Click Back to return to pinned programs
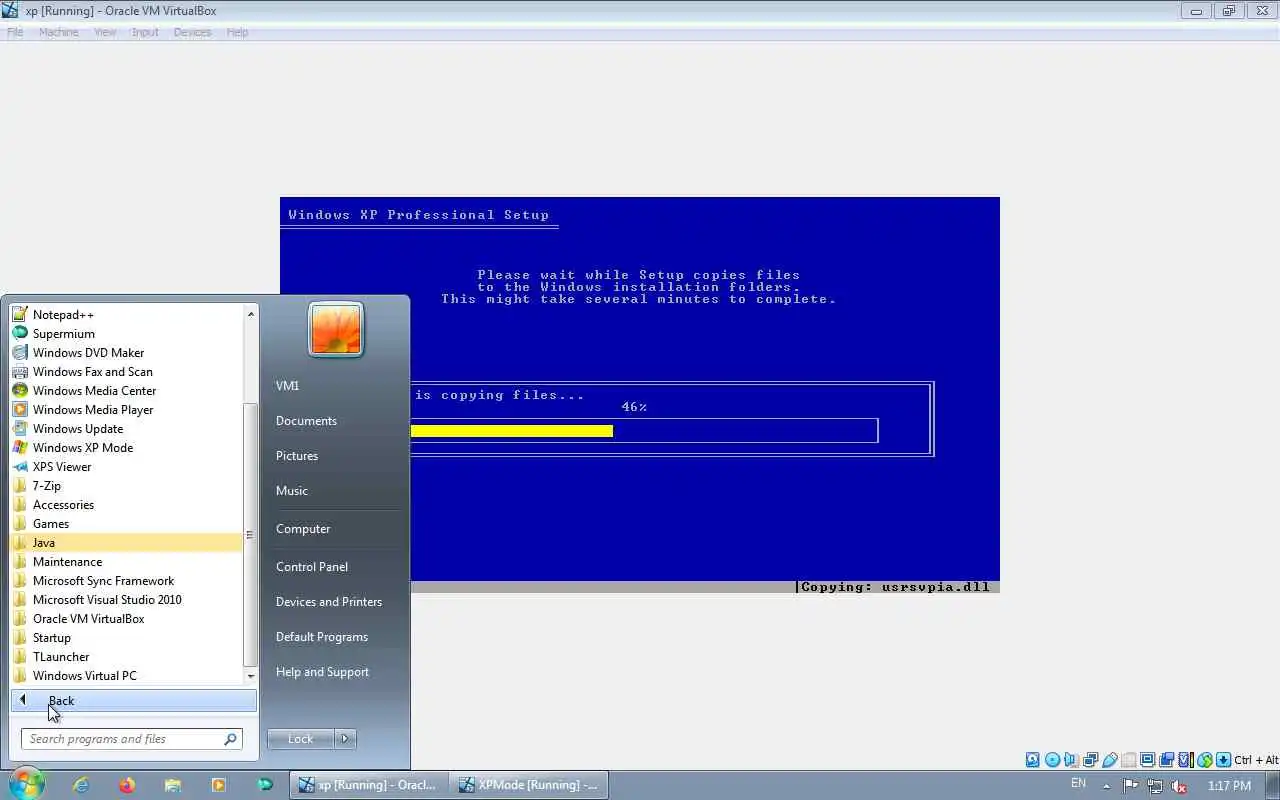 tap(134, 700)
